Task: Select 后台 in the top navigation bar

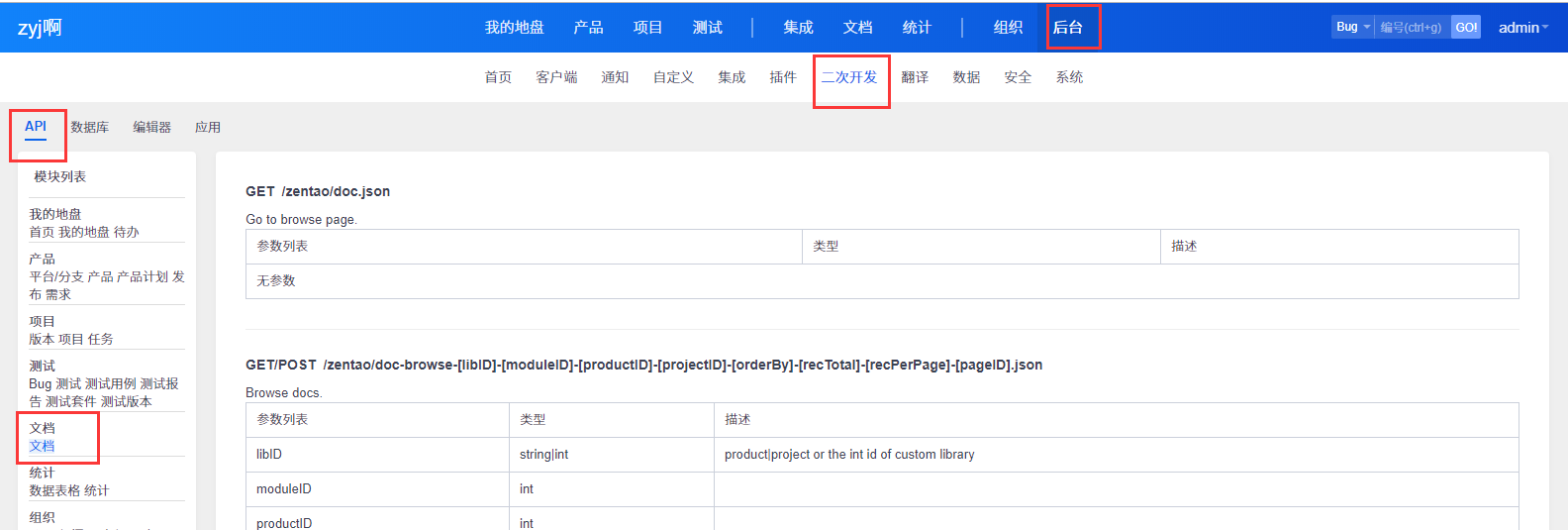Action: pos(1067,27)
